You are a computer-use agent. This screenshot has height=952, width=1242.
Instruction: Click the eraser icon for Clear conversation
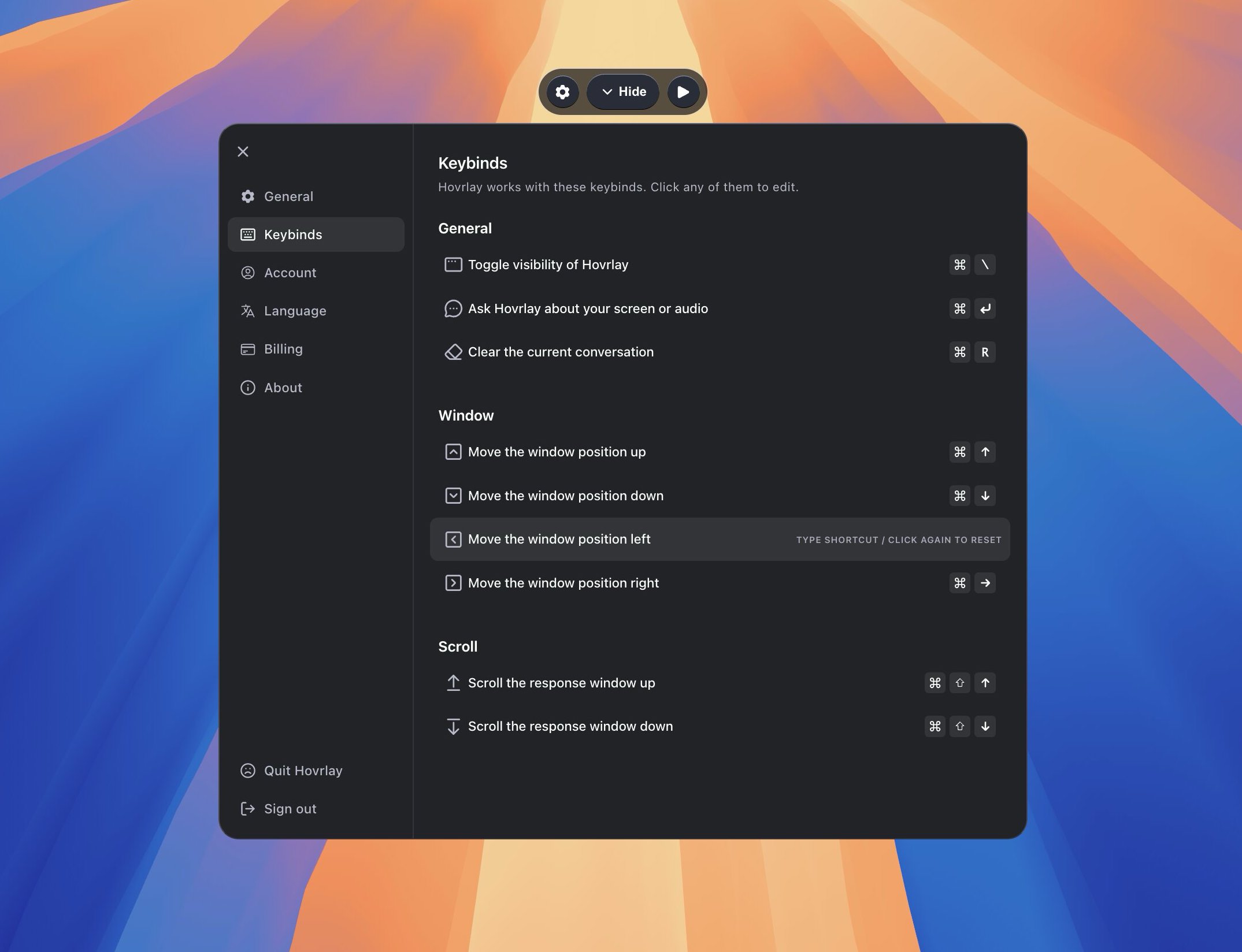pyautogui.click(x=453, y=352)
